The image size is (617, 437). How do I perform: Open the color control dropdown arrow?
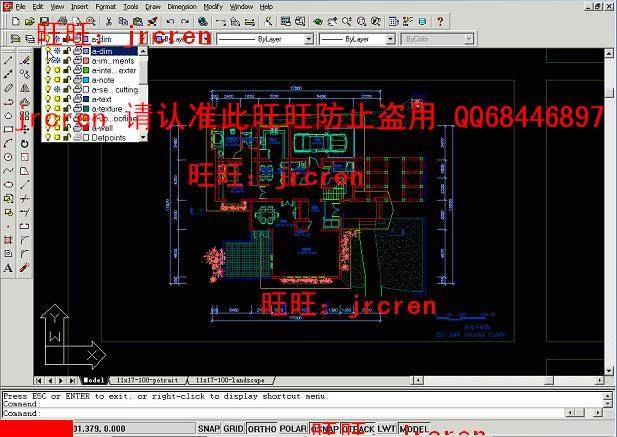pyautogui.click(x=206, y=39)
